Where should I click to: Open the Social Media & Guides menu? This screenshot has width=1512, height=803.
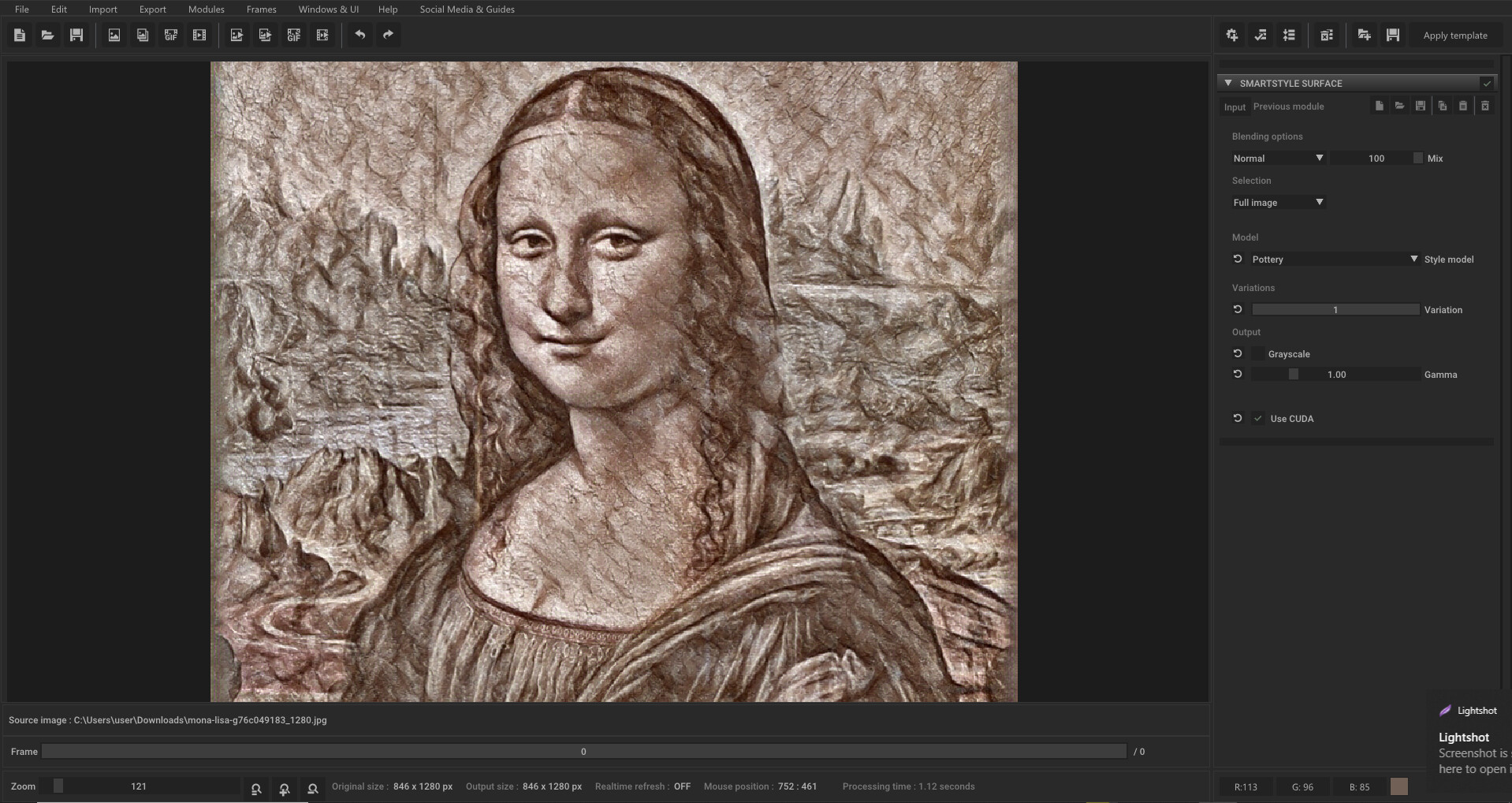(x=467, y=9)
